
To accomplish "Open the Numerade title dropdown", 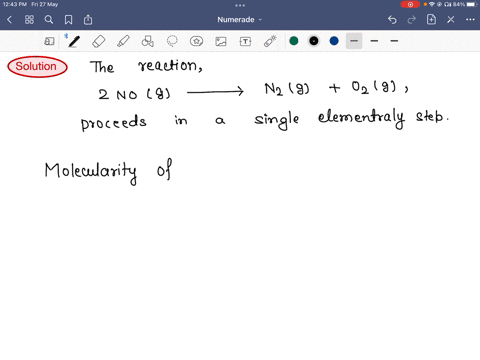I will click(240, 20).
